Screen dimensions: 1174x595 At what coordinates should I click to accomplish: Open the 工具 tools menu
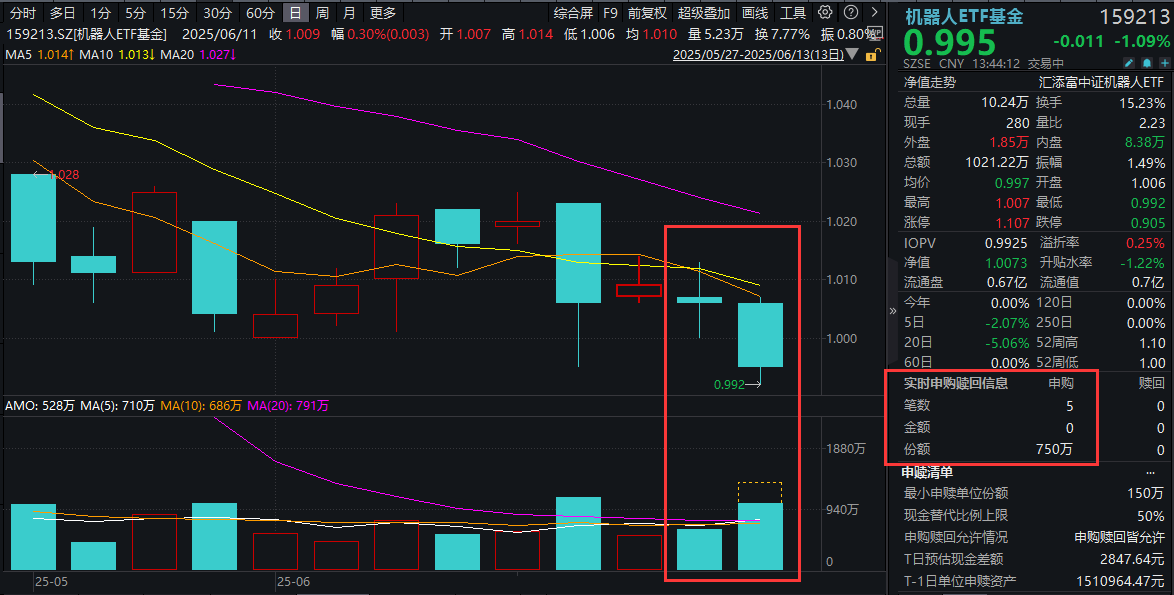click(x=793, y=13)
